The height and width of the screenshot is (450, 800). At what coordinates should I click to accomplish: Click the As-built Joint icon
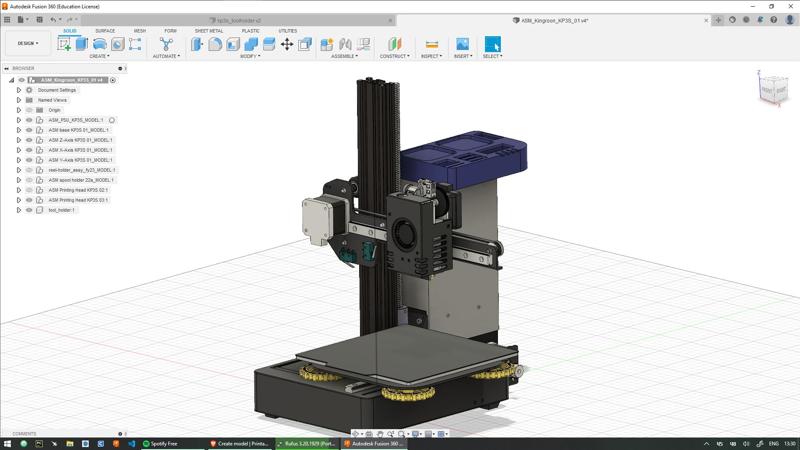coord(364,44)
